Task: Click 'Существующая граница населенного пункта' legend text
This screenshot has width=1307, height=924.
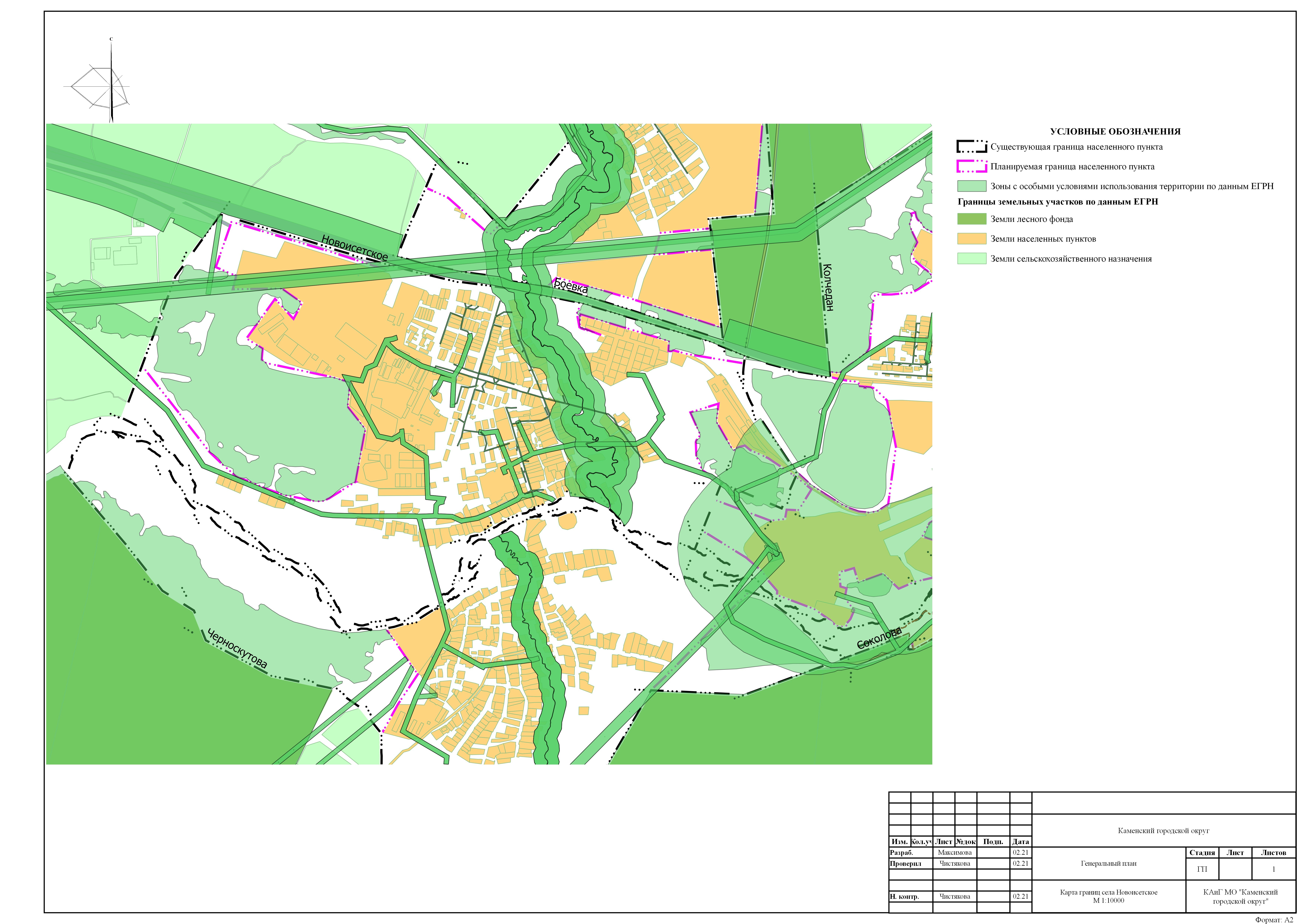Action: (1077, 147)
